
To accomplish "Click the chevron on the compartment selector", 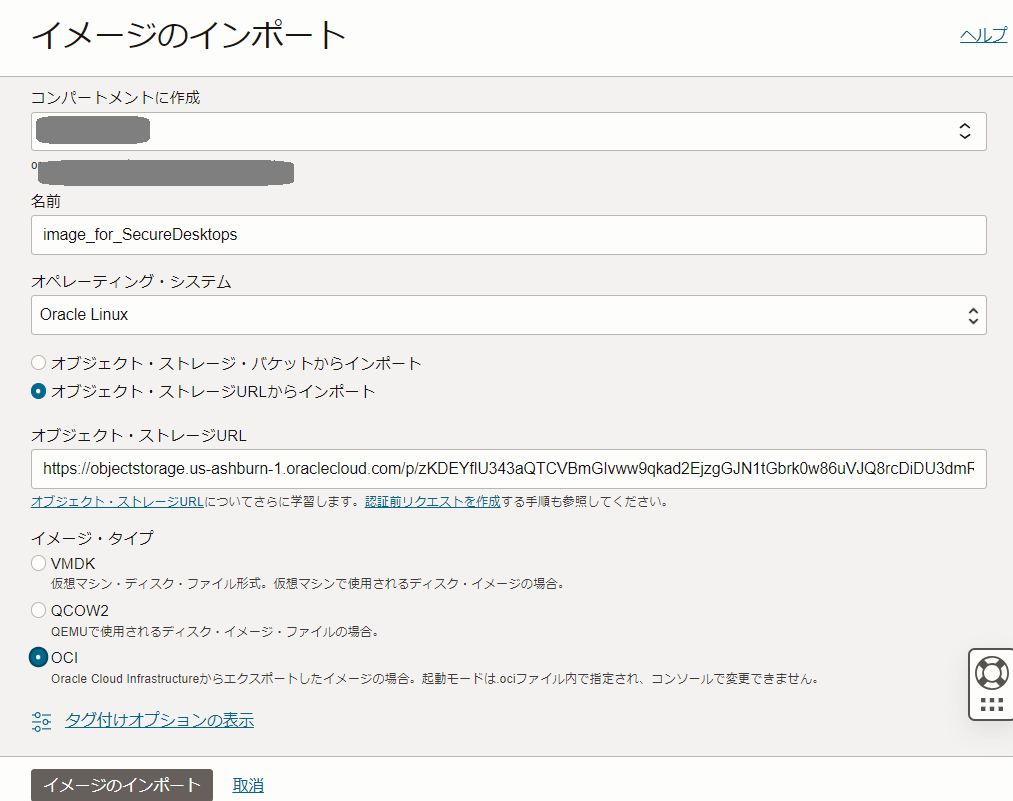I will pyautogui.click(x=963, y=130).
